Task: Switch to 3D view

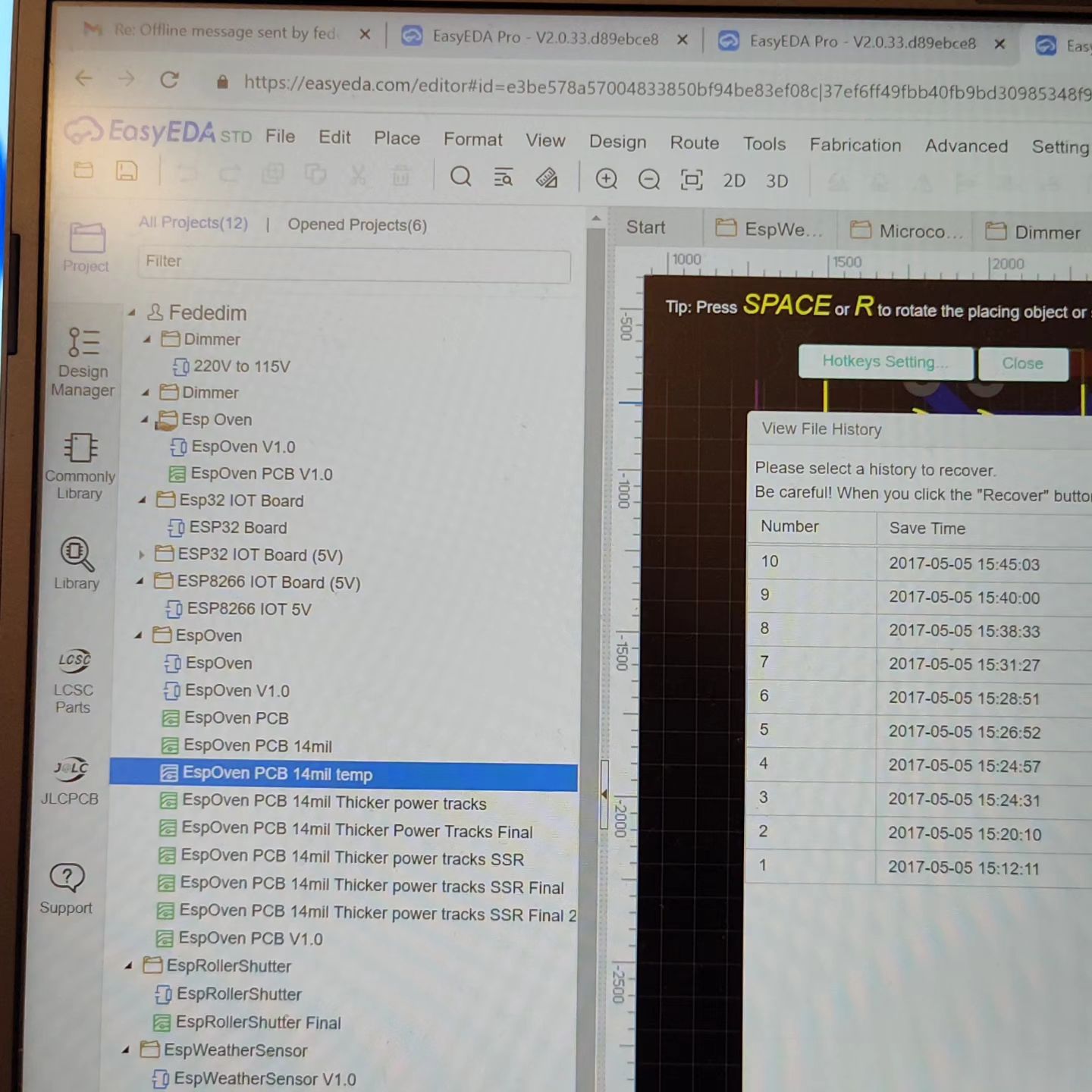Action: point(777,181)
